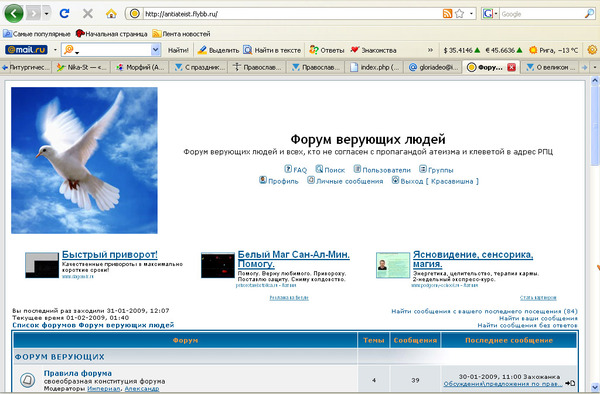Open the navigation history dropdown arrow

pos(46,14)
